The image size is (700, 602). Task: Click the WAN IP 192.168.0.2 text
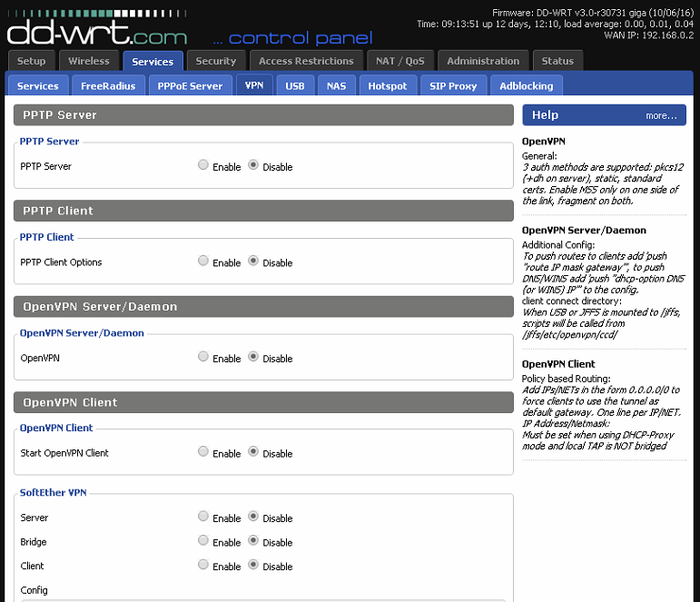[649, 35]
